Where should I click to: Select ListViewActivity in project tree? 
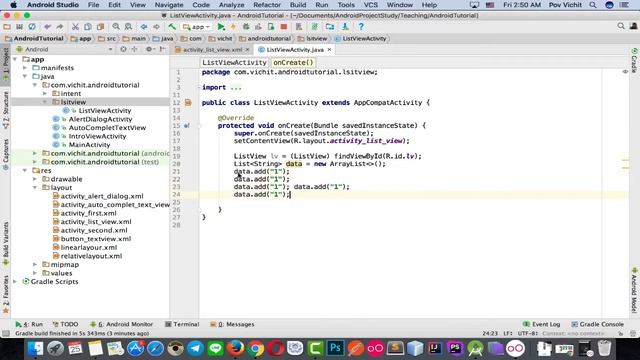click(105, 111)
